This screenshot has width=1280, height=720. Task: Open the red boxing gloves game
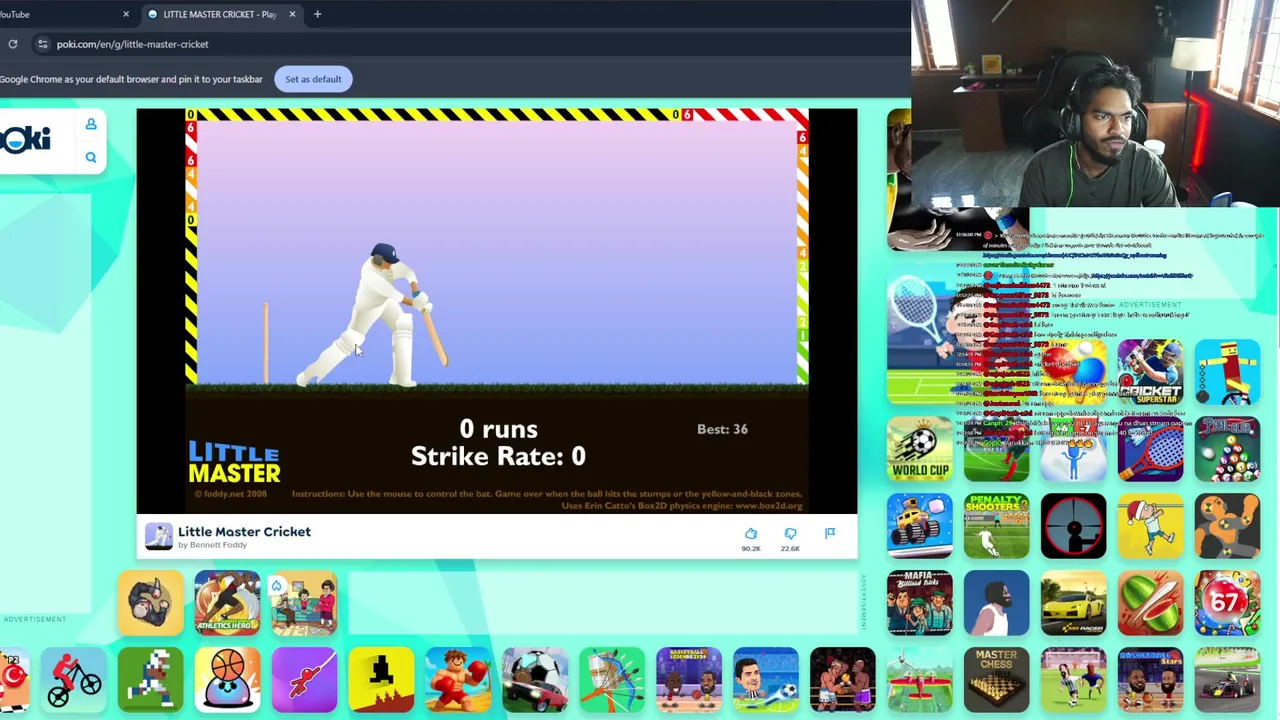[458, 680]
